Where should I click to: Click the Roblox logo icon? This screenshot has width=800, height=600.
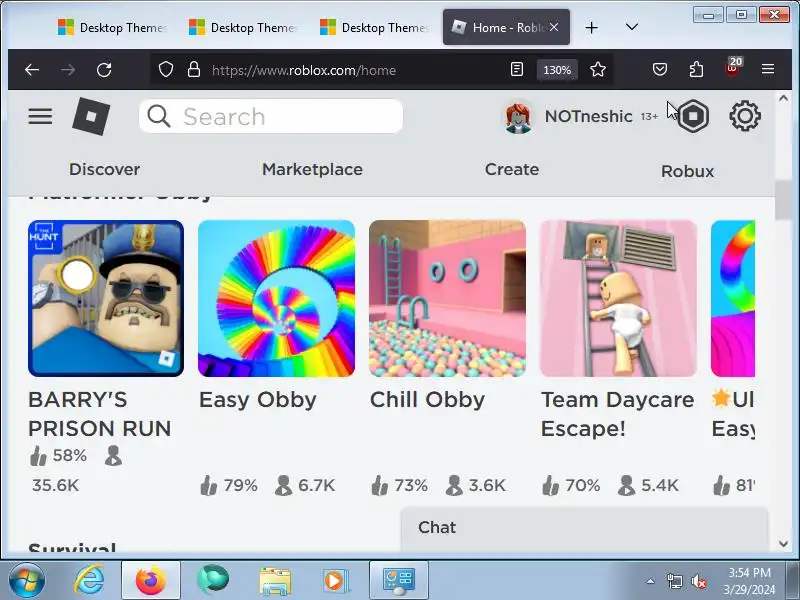coord(91,117)
